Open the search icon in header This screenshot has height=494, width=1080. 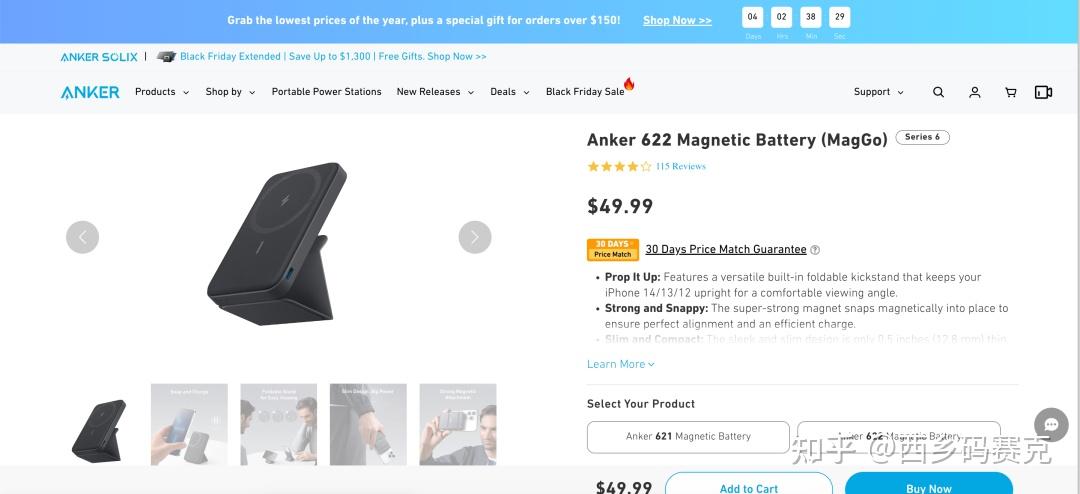pos(938,92)
